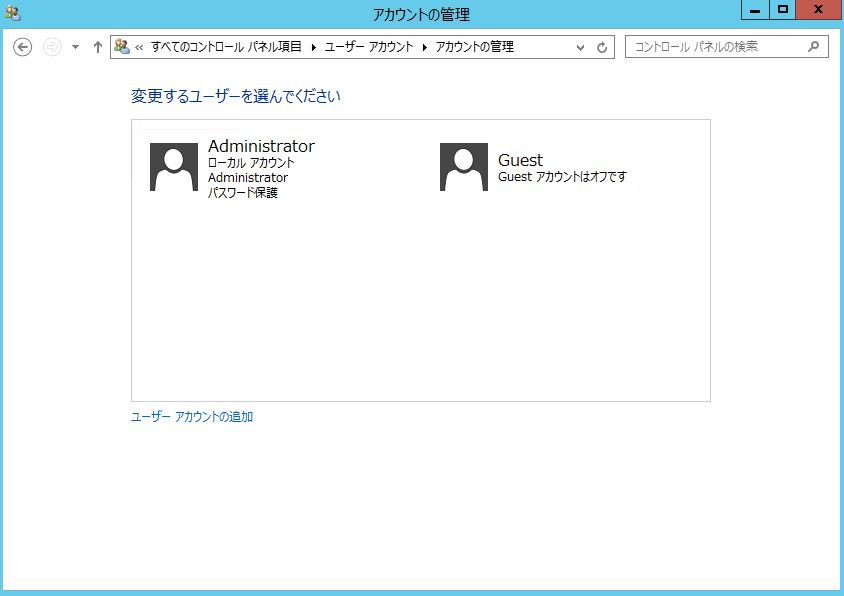This screenshot has width=844, height=596.
Task: Expand the breadcrumb overflow chevron in address bar
Action: [x=142, y=46]
